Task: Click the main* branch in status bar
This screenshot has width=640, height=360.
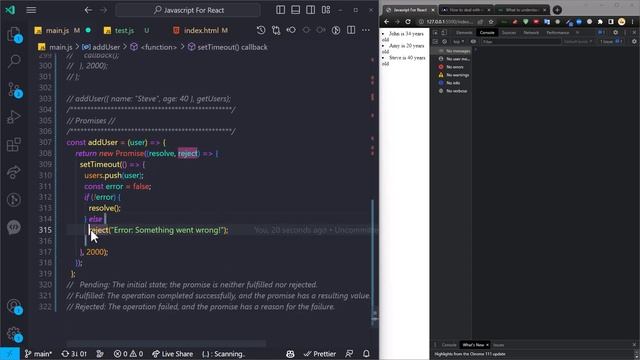Action: [x=38, y=354]
